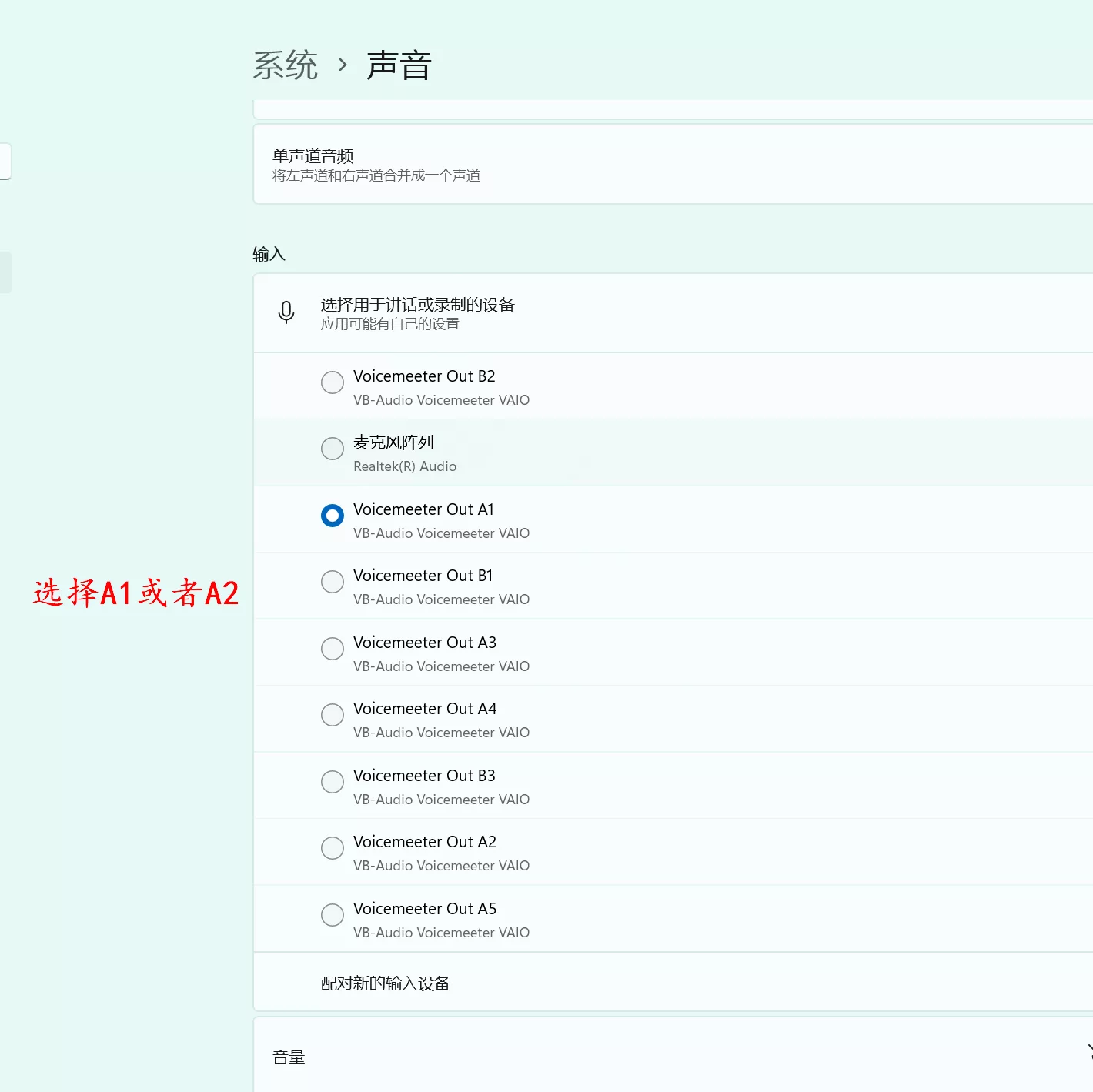Click the chevron beside 音量

[1088, 1052]
